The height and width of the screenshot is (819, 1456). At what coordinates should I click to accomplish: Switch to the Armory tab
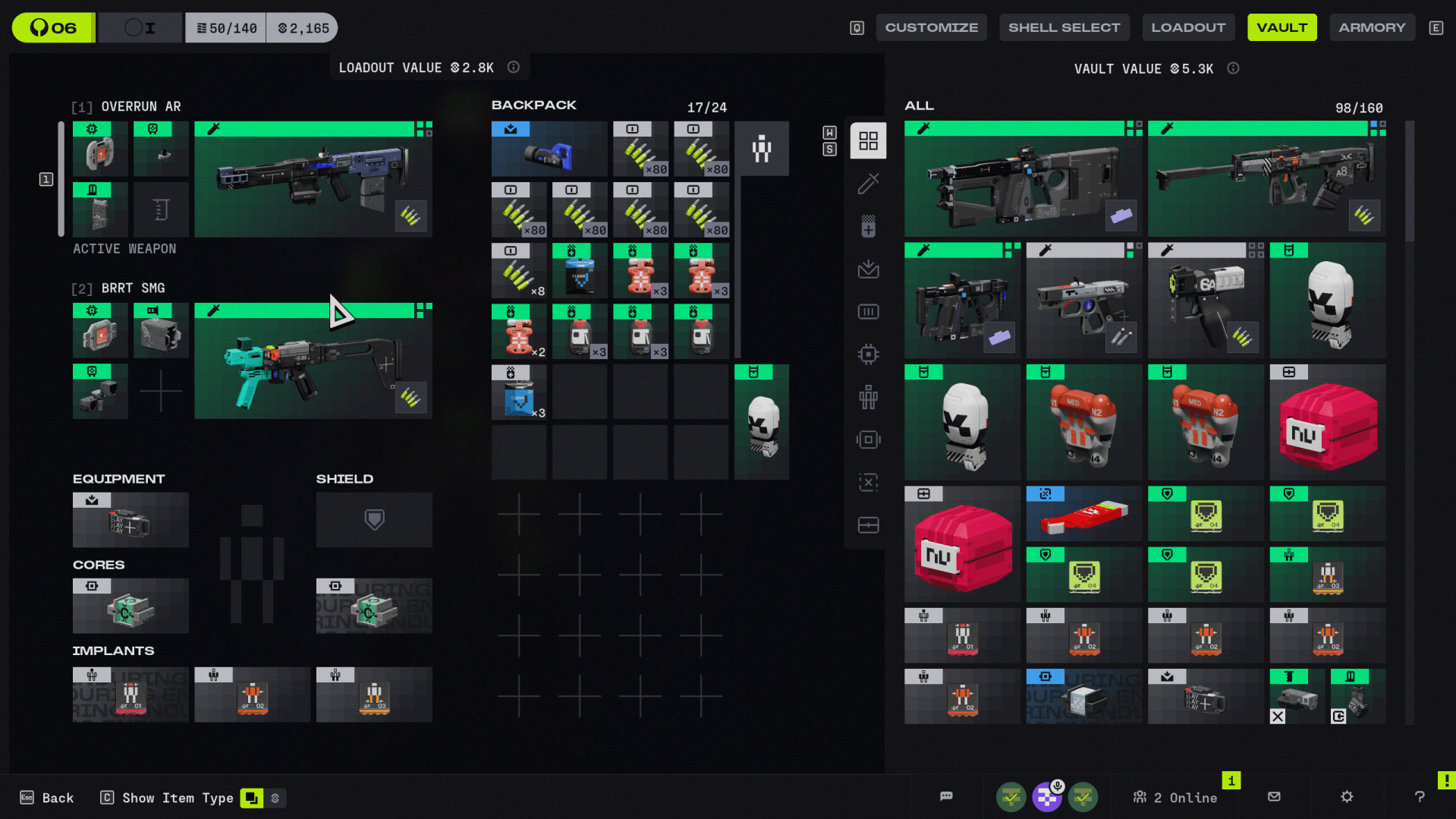(1371, 27)
